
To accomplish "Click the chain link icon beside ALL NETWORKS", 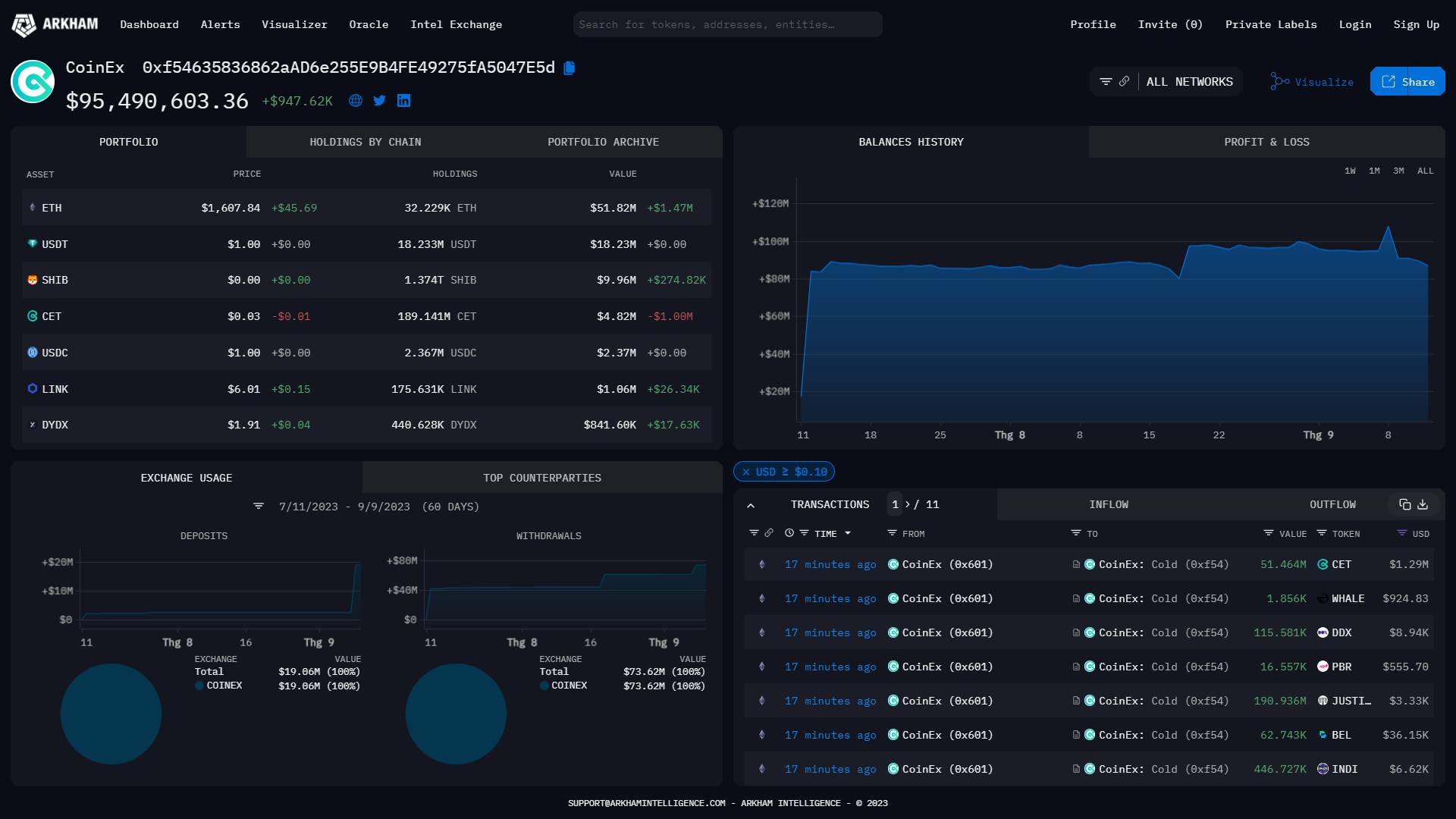I will click(x=1124, y=82).
